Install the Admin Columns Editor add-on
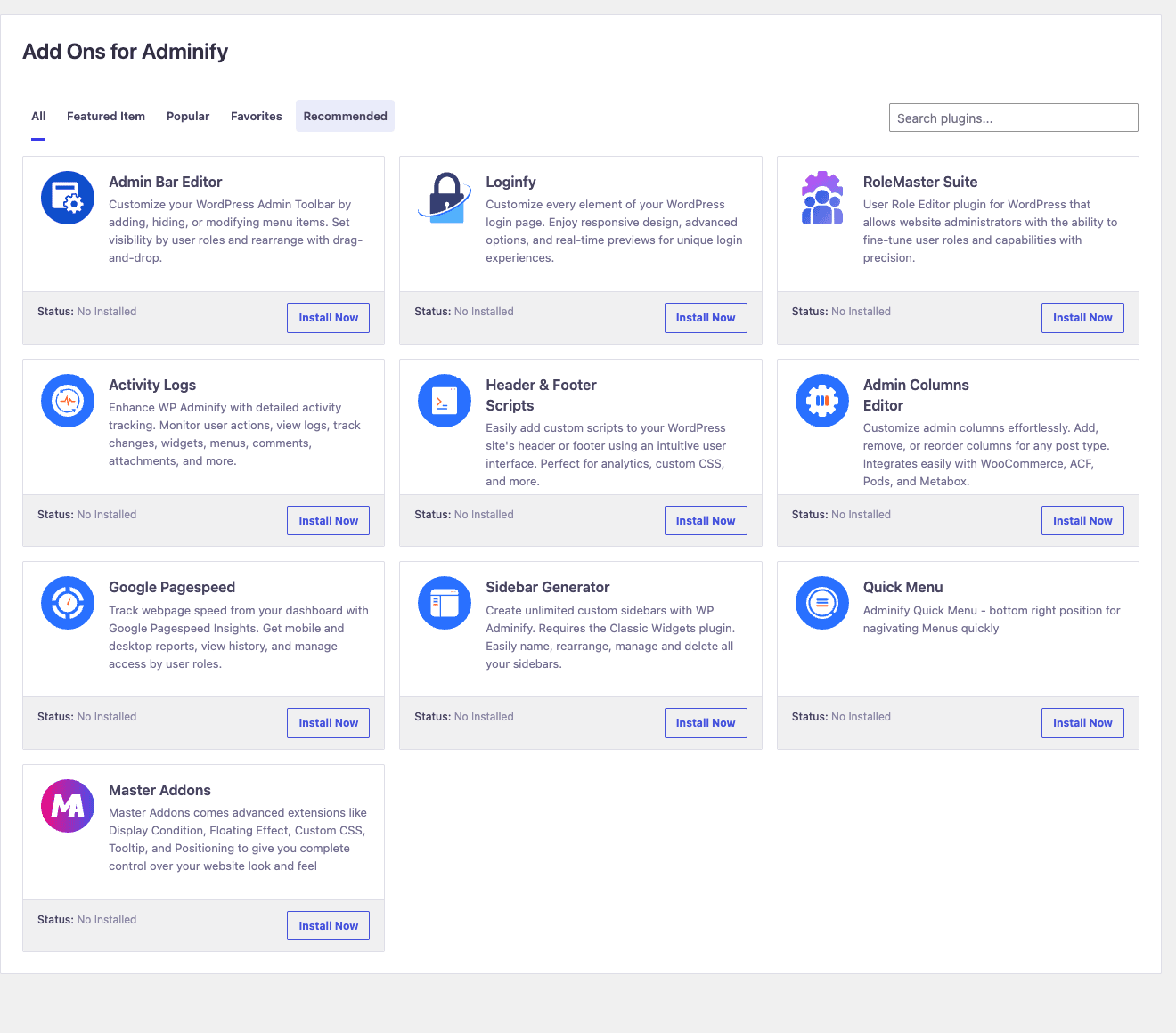1176x1033 pixels. 1082,521
